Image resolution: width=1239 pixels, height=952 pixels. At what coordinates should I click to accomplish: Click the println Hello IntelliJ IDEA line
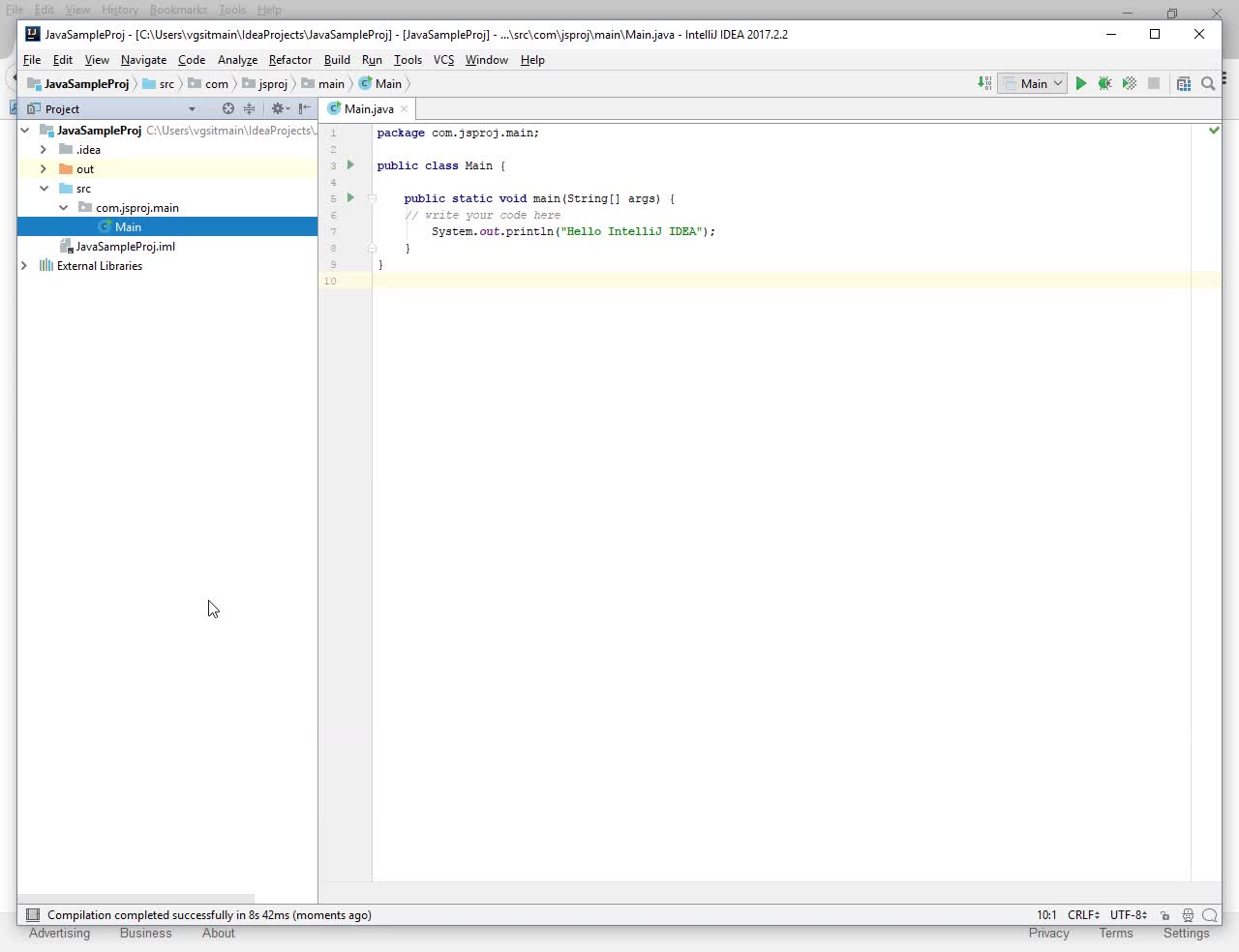pyautogui.click(x=573, y=231)
